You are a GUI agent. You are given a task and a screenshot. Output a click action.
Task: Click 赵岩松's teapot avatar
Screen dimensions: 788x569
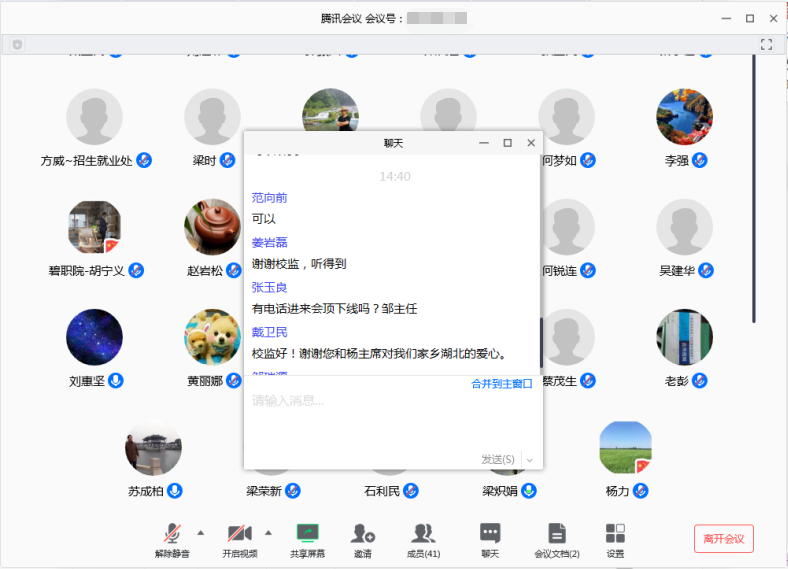(213, 227)
